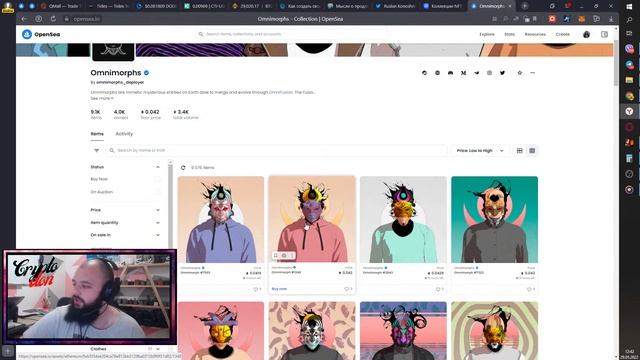The image size is (640, 360).
Task: Click the floor price 0.042 stat
Action: tap(151, 114)
